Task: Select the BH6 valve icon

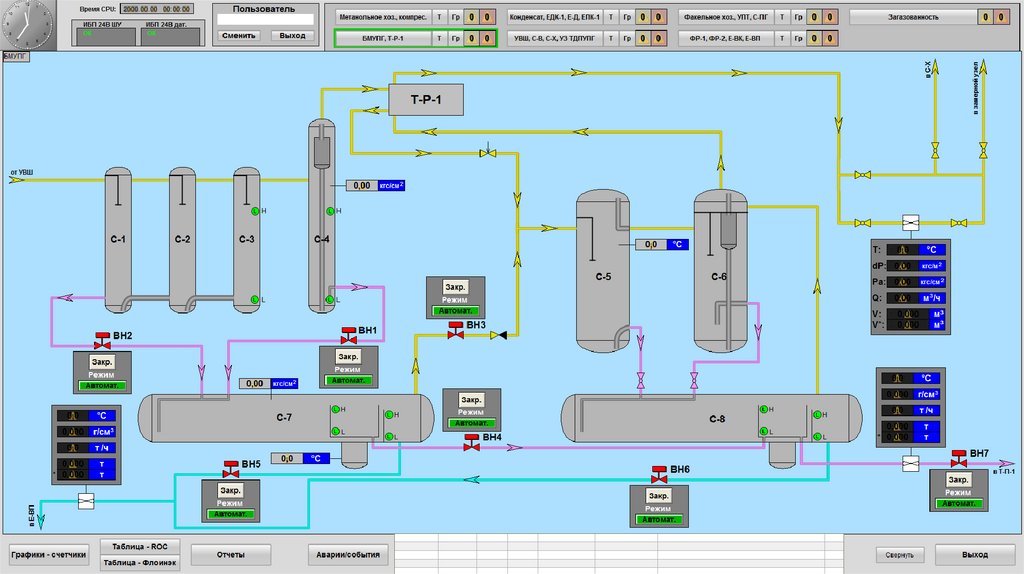Action: point(658,474)
